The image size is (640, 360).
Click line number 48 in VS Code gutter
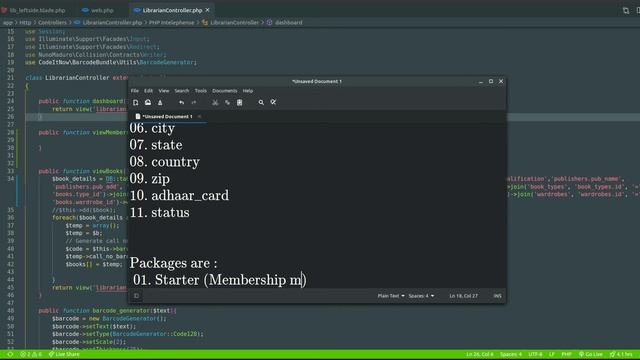point(11,311)
